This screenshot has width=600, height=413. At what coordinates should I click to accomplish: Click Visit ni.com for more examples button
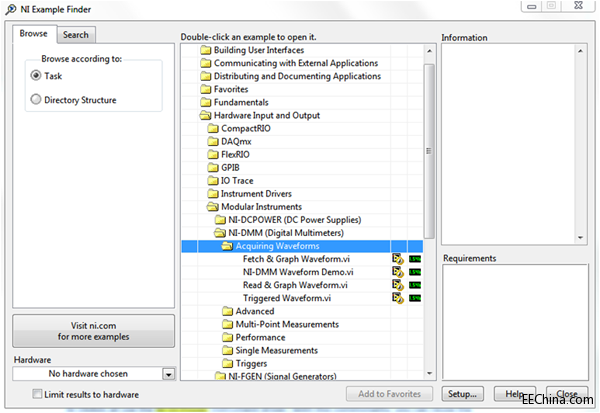pos(94,331)
